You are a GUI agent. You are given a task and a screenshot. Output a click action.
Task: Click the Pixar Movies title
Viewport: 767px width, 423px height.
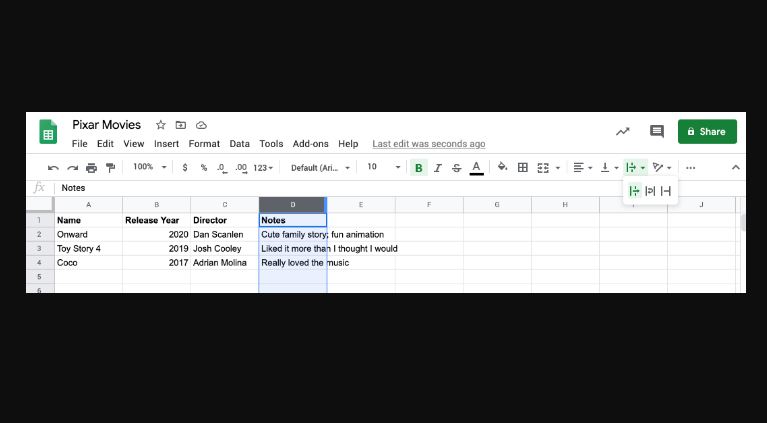107,125
